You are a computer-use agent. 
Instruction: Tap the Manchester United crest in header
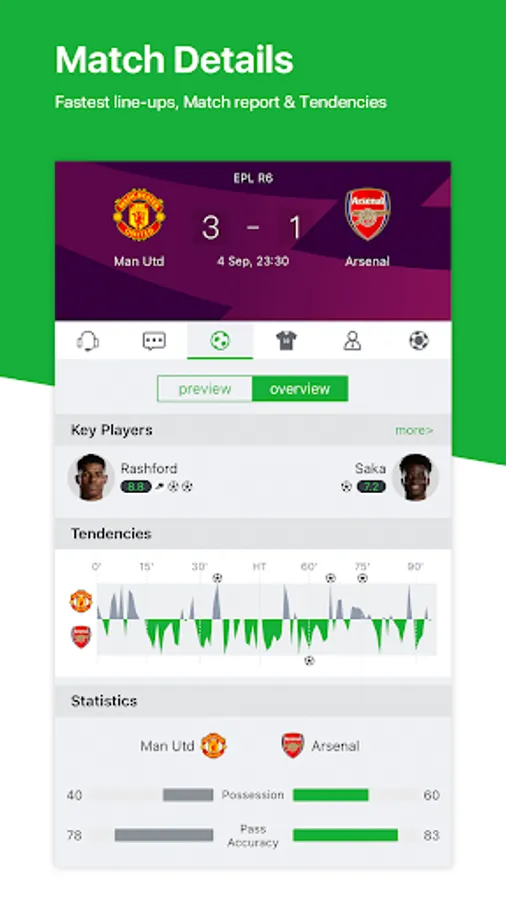coord(139,215)
